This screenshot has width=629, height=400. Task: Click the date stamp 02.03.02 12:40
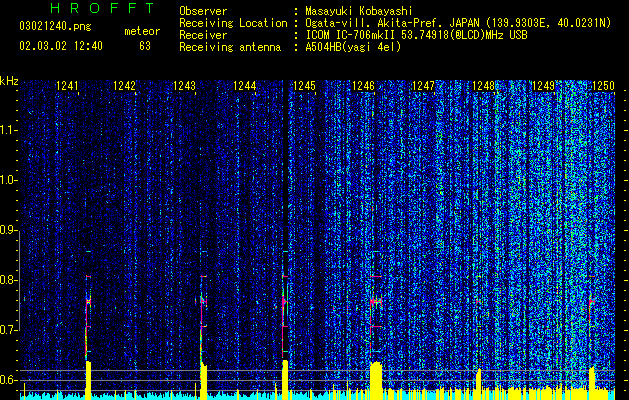61,46
